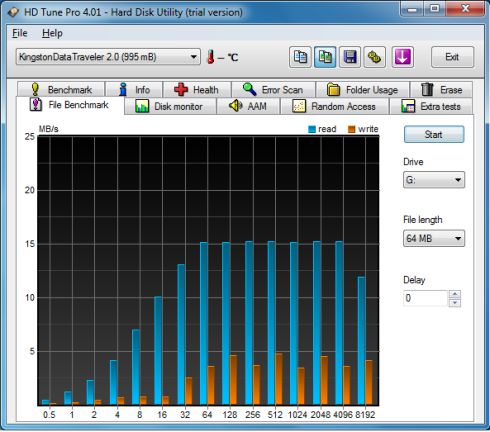Switch to the Random Access tab
The height and width of the screenshot is (432, 490).
coord(334,106)
